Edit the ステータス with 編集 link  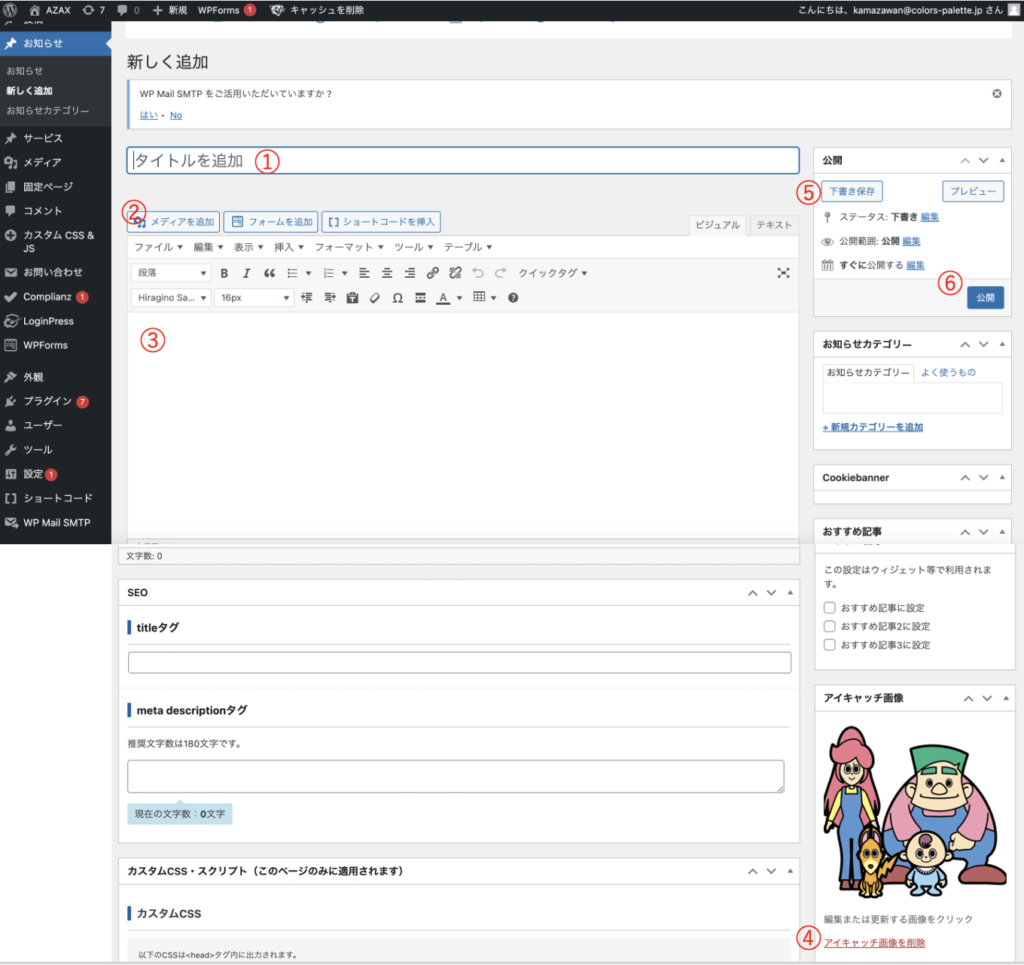(929, 217)
